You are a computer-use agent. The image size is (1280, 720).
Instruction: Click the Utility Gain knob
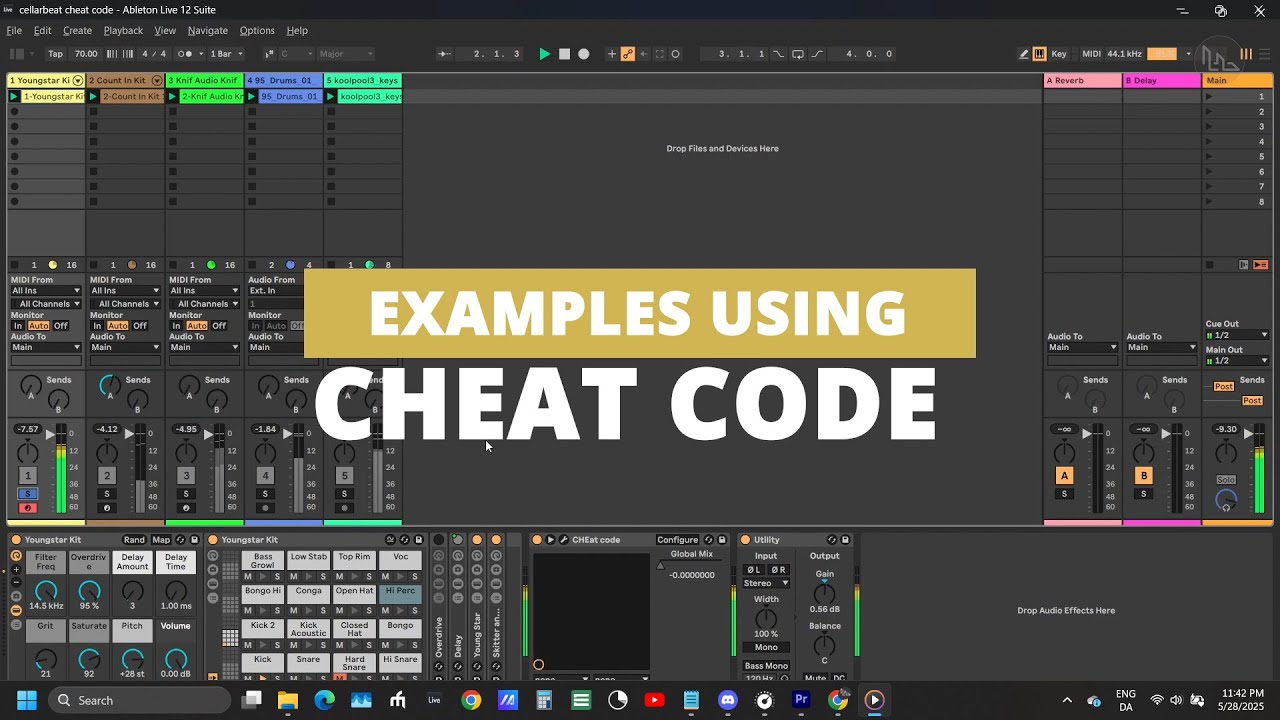[x=824, y=593]
